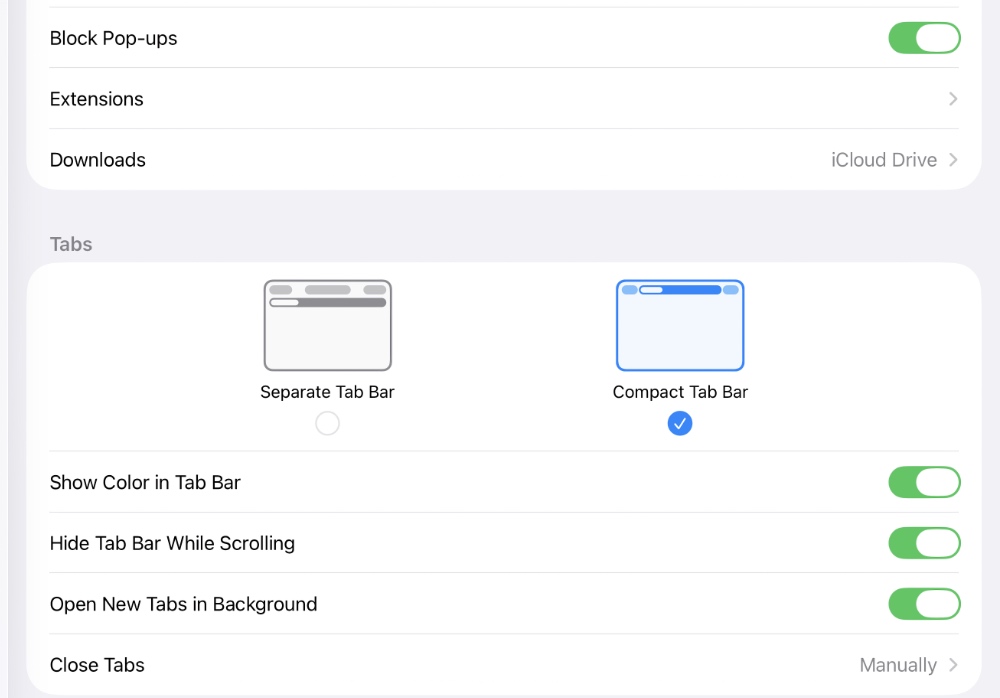Select the Separate Tab Bar layout icon
This screenshot has height=698, width=1000.
click(x=327, y=325)
